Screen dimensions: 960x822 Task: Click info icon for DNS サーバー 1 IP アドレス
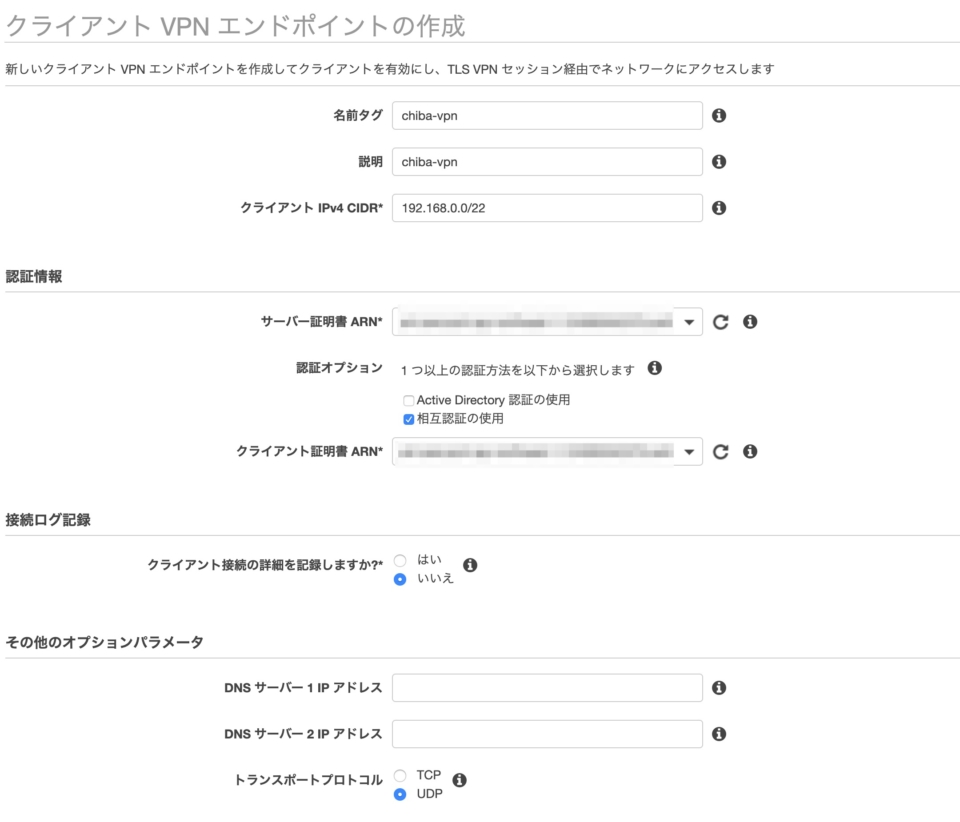pos(719,688)
